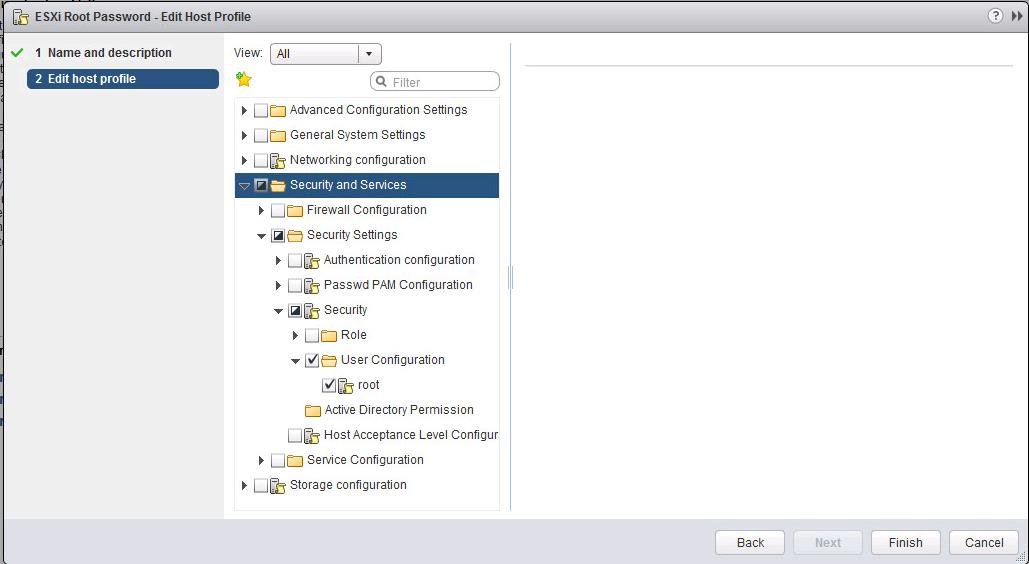1029x564 pixels.
Task: Click the Advanced Configuration Settings folder icon
Action: click(x=278, y=110)
